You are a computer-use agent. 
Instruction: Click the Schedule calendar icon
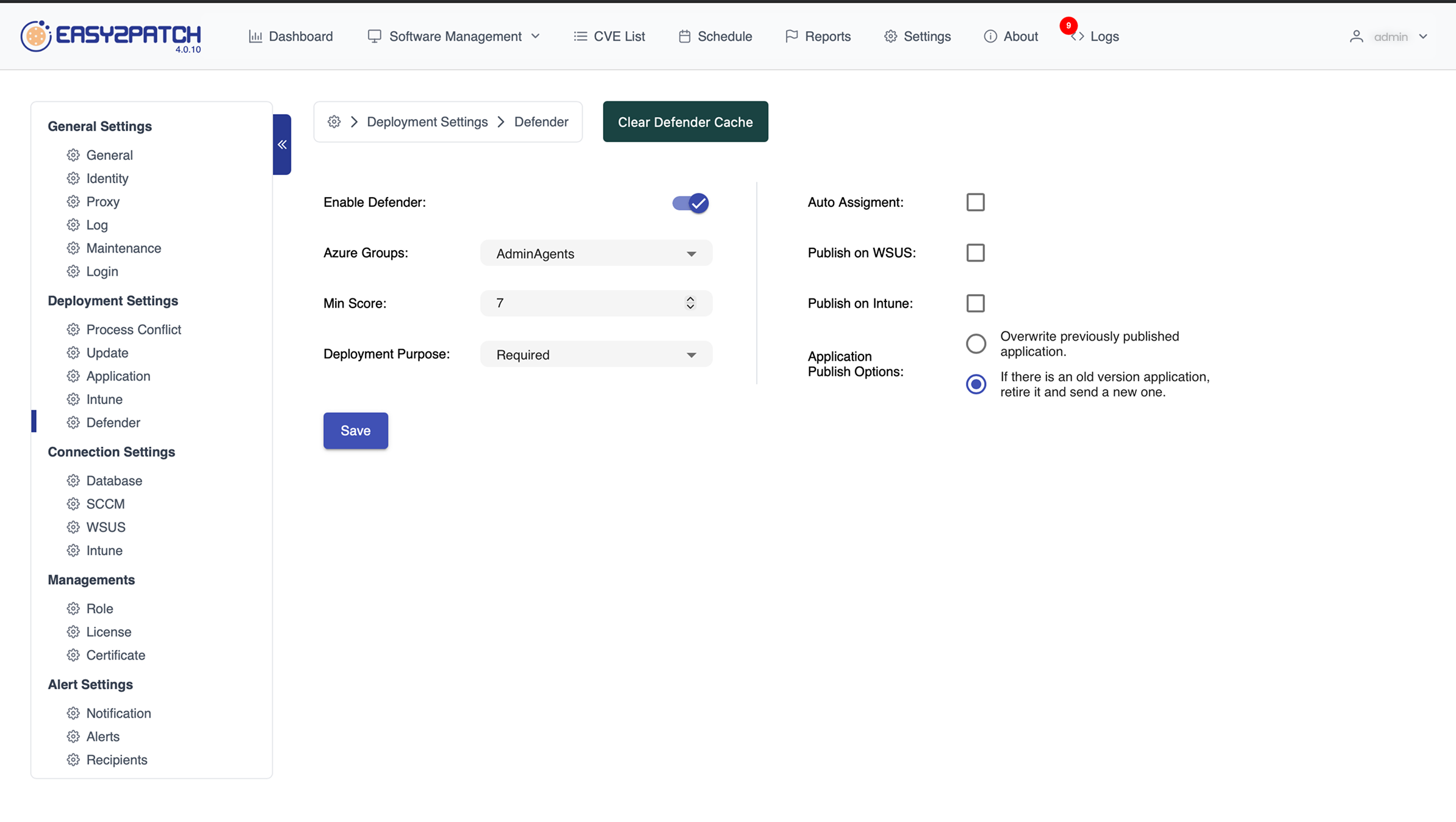(685, 37)
